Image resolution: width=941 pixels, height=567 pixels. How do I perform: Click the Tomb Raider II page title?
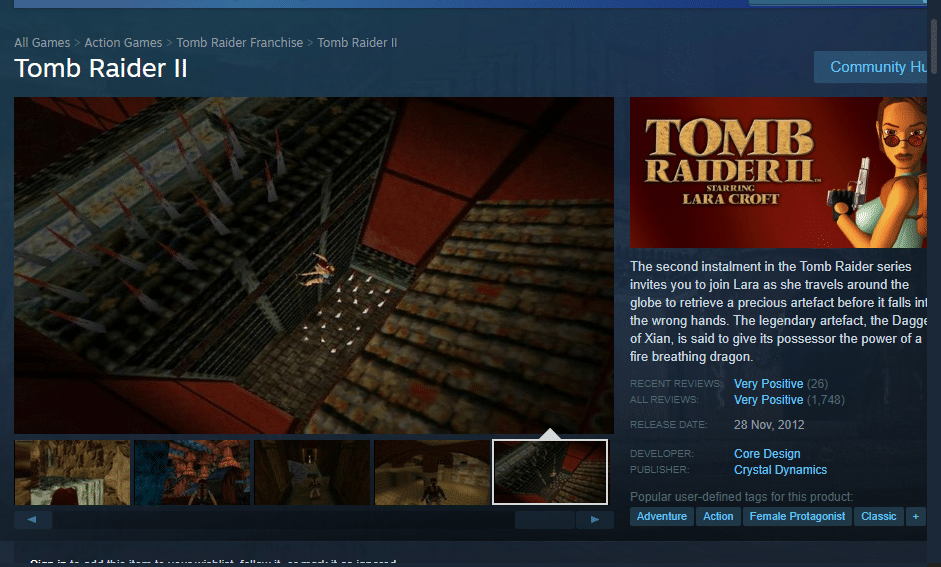click(x=101, y=68)
